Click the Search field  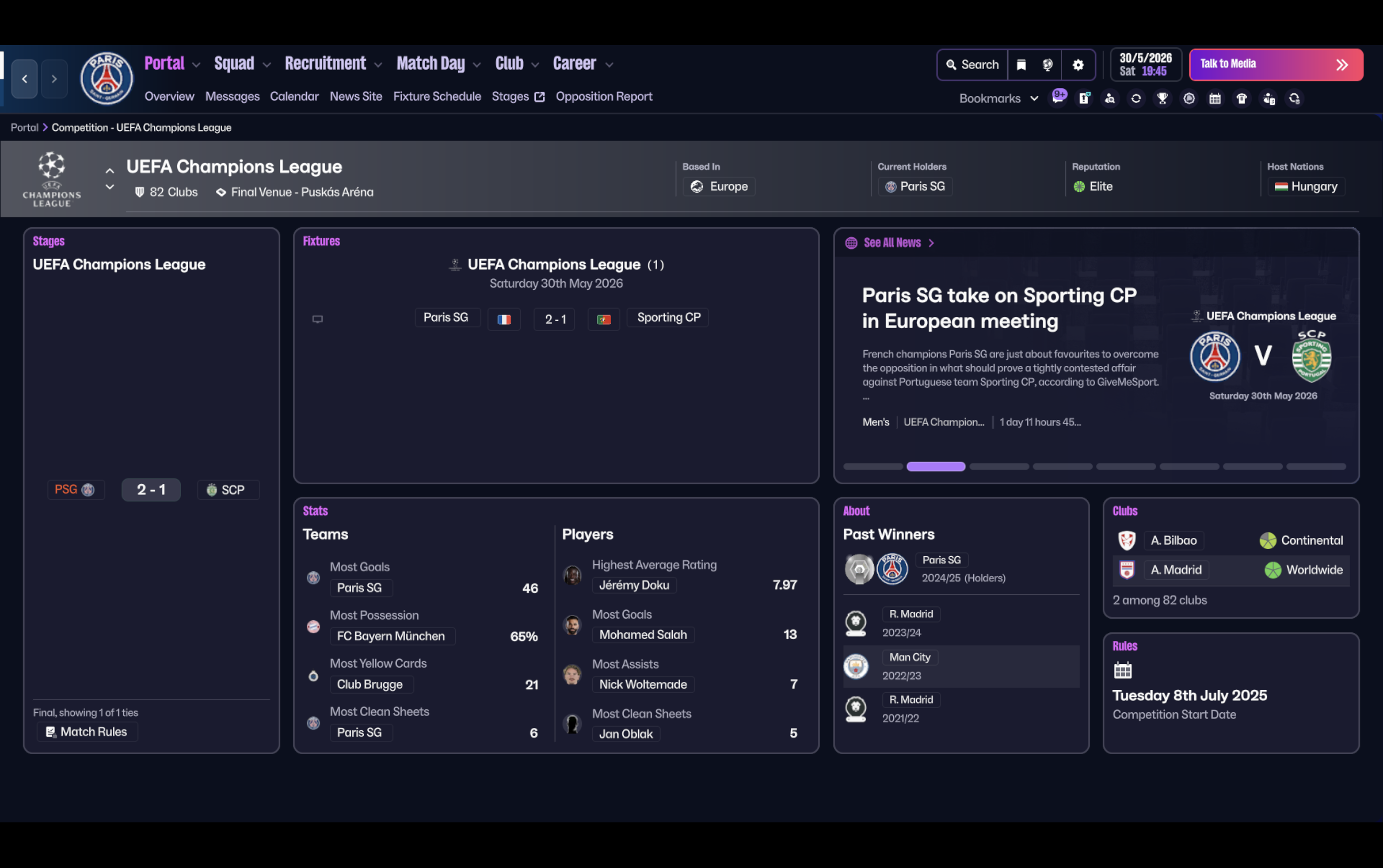pyautogui.click(x=972, y=65)
